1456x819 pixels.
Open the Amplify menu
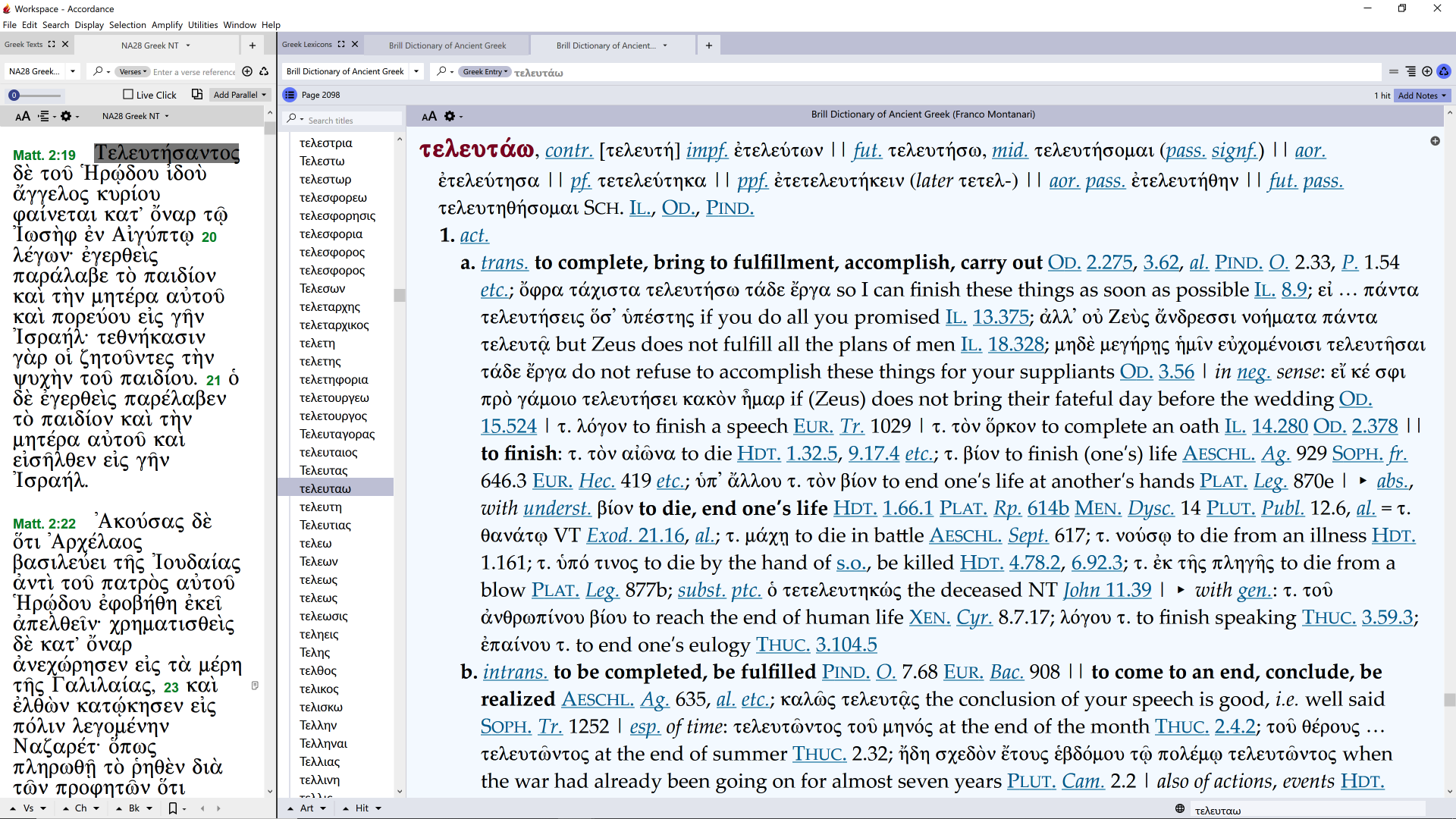(167, 25)
